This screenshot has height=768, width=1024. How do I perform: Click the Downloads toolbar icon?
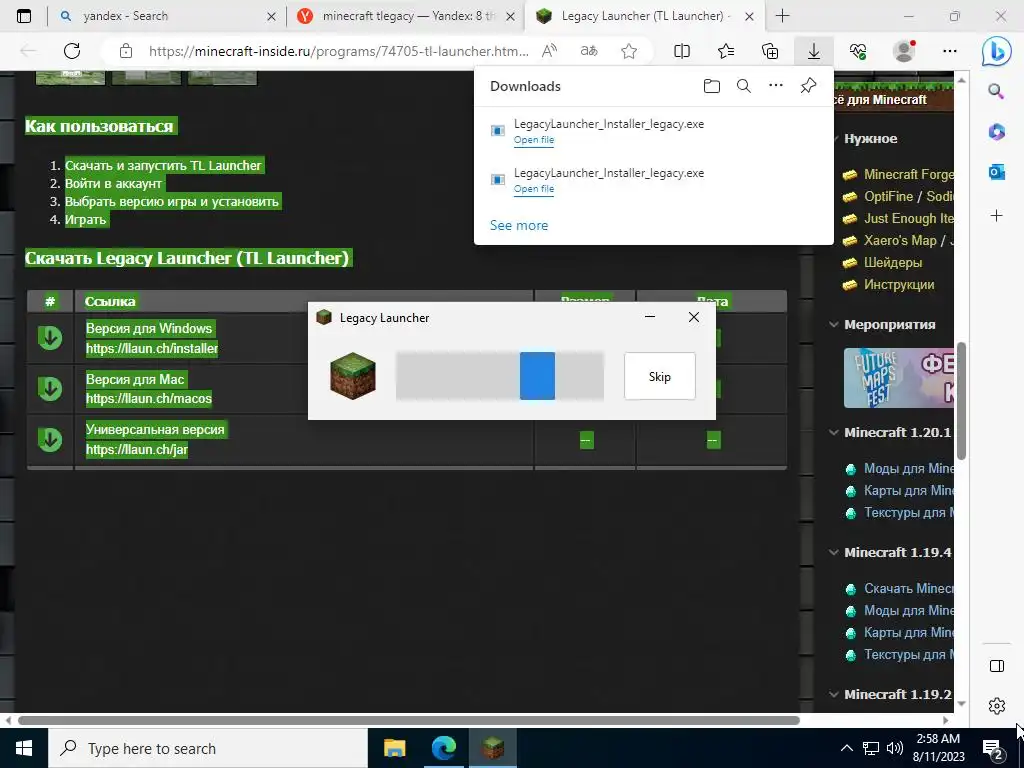click(814, 51)
